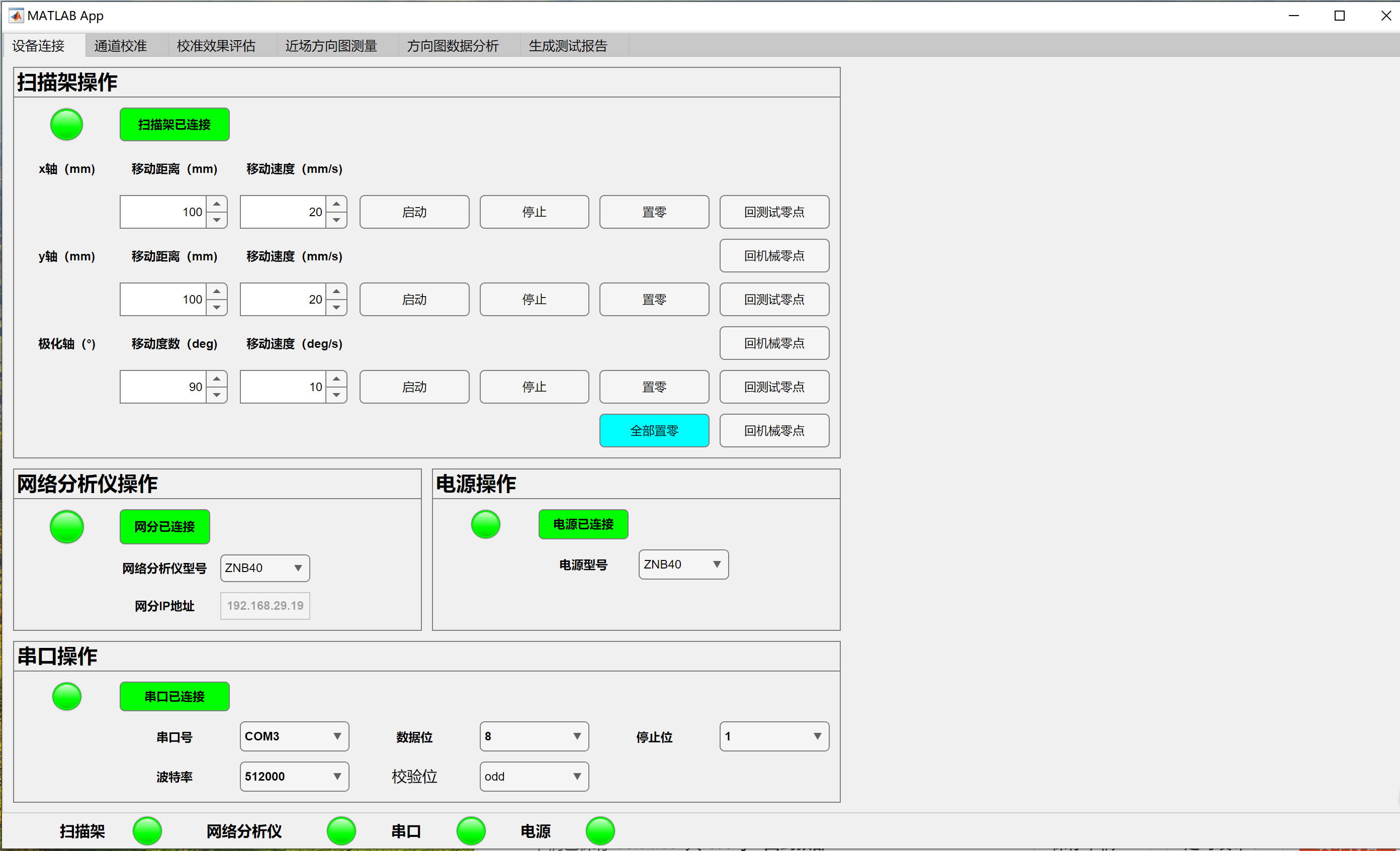Click x轴 row 启动 button
1400x851 pixels.
(x=414, y=212)
